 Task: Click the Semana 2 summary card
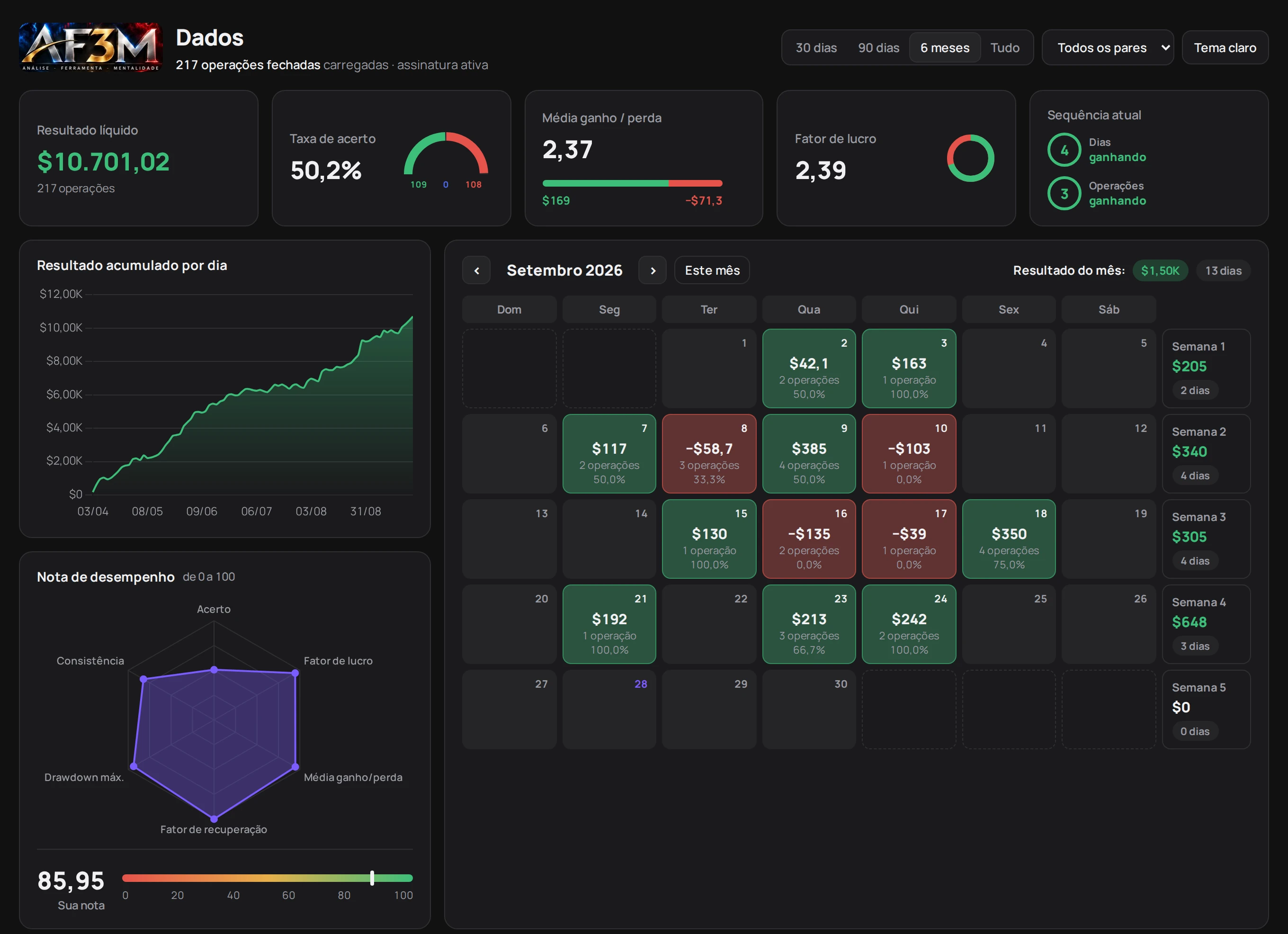(x=1206, y=453)
